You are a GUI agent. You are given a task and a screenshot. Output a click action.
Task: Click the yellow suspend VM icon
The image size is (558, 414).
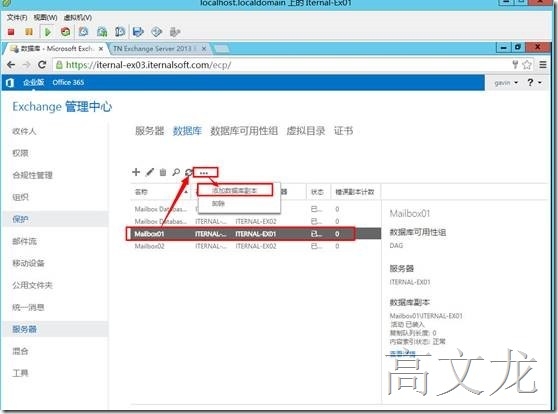pyautogui.click(x=29, y=32)
